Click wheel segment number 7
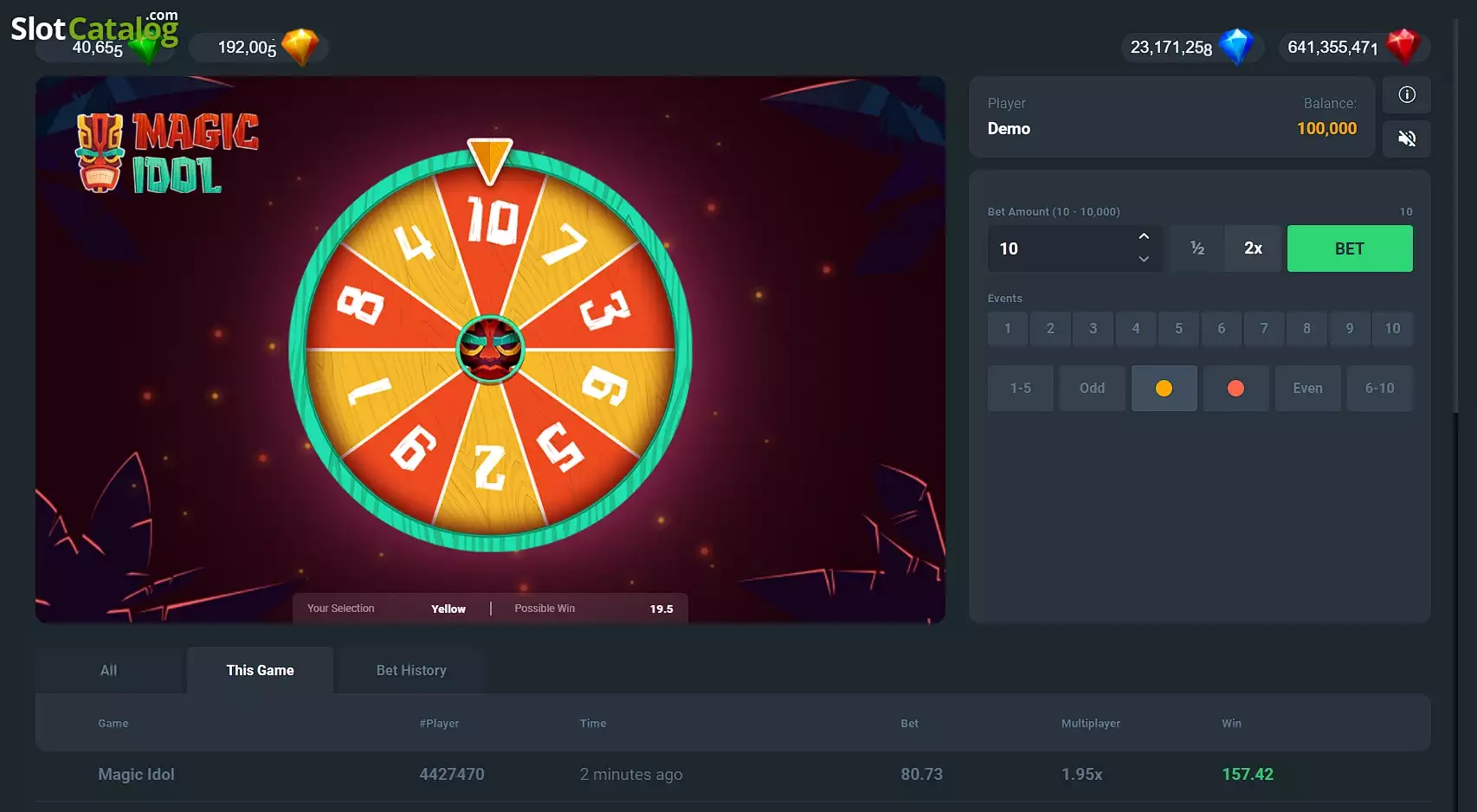The width and height of the screenshot is (1477, 812). [x=565, y=245]
